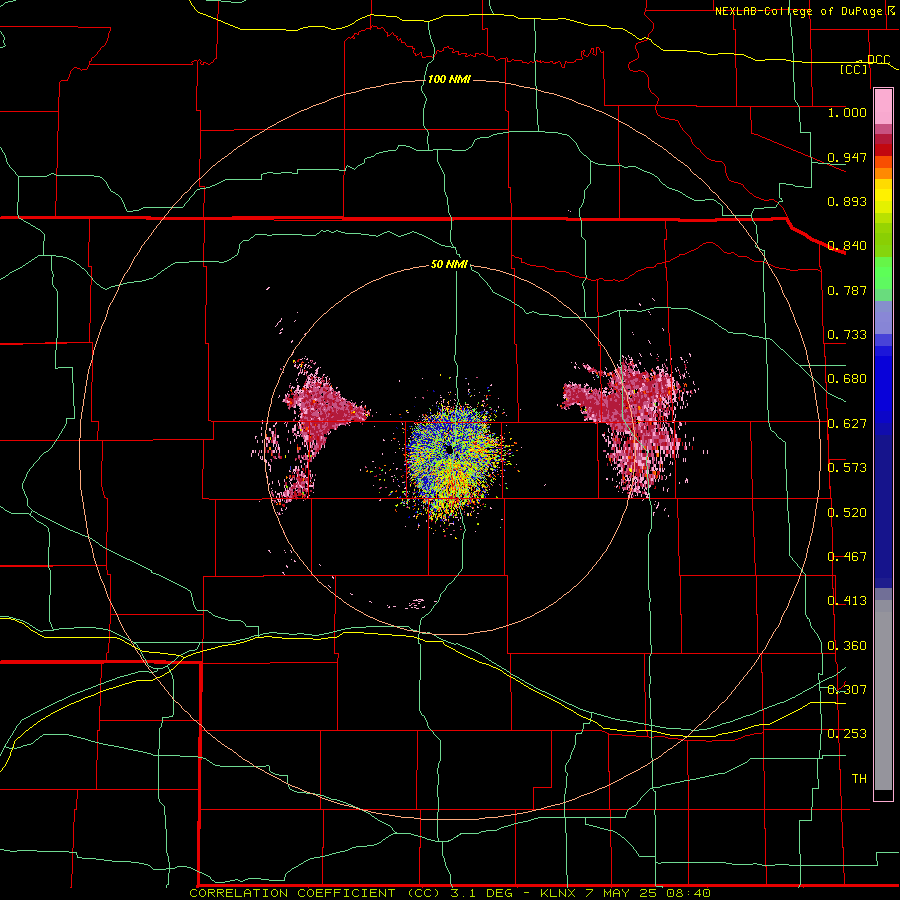Select the 0.947 scale value
Screen dimensions: 900x900
click(x=847, y=157)
